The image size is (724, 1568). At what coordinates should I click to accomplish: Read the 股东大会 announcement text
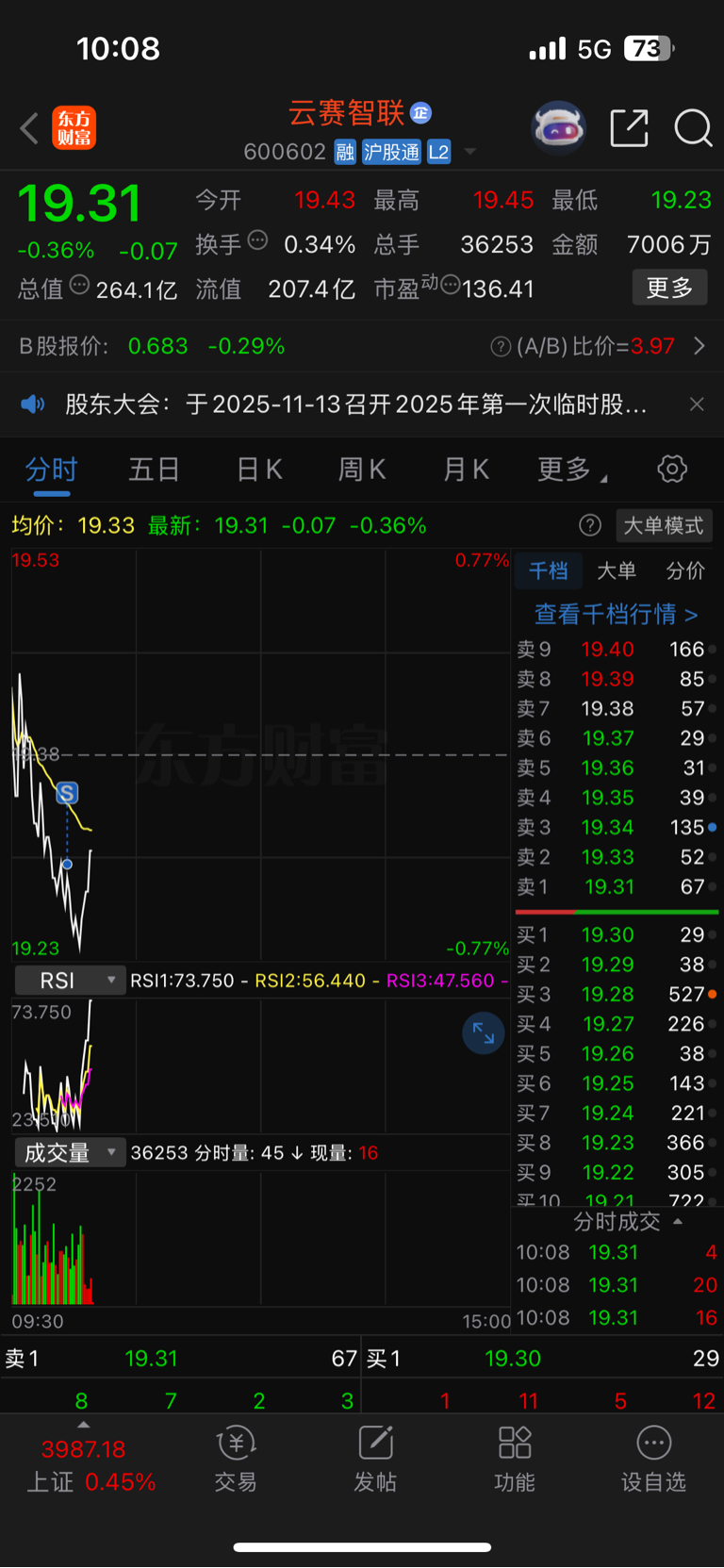coord(355,404)
